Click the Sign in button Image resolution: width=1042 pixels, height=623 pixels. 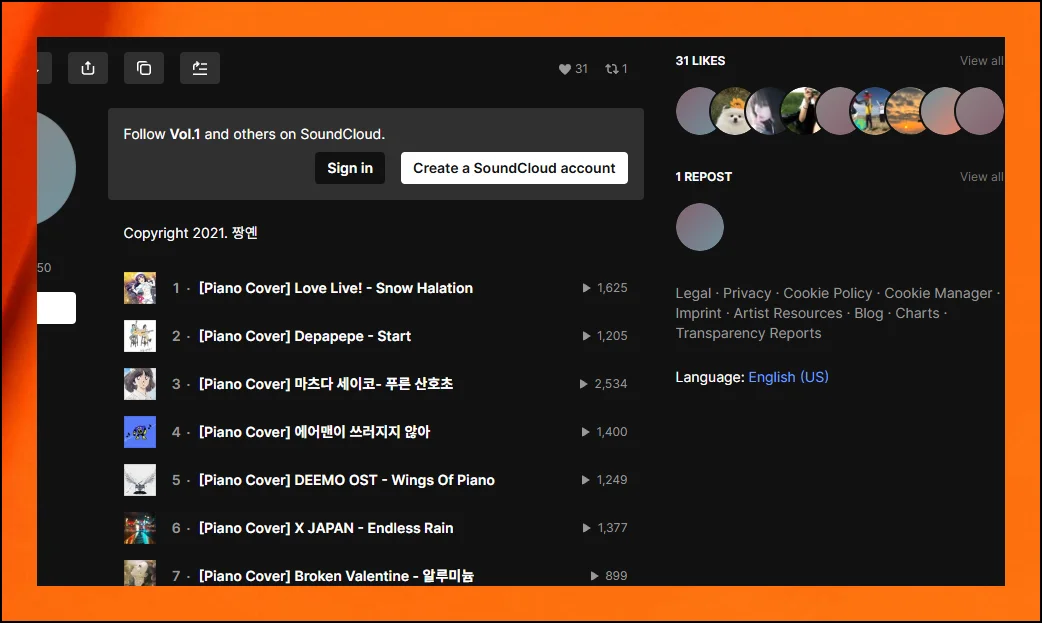coord(350,168)
